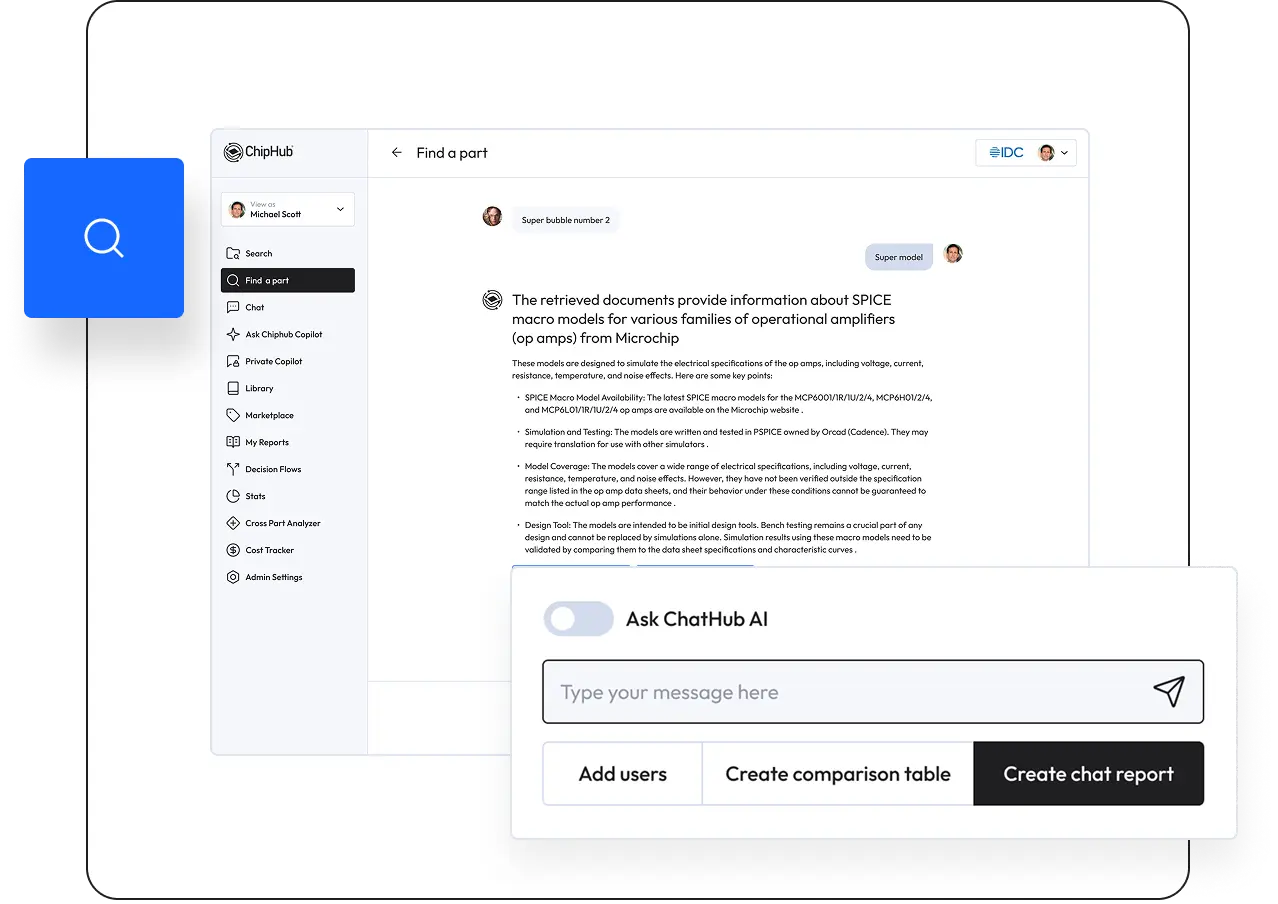Image resolution: width=1278 pixels, height=904 pixels.
Task: Click the Create chat report button
Action: [x=1088, y=774]
